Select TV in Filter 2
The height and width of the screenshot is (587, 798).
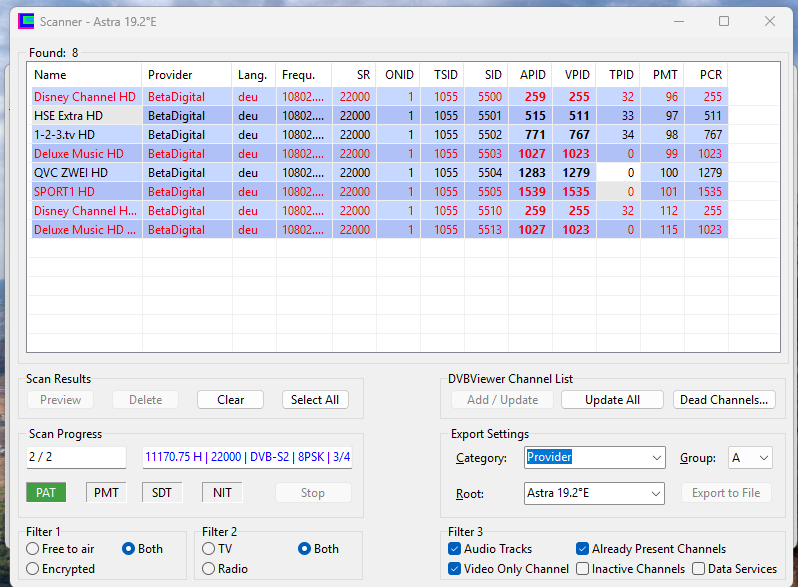click(x=209, y=549)
